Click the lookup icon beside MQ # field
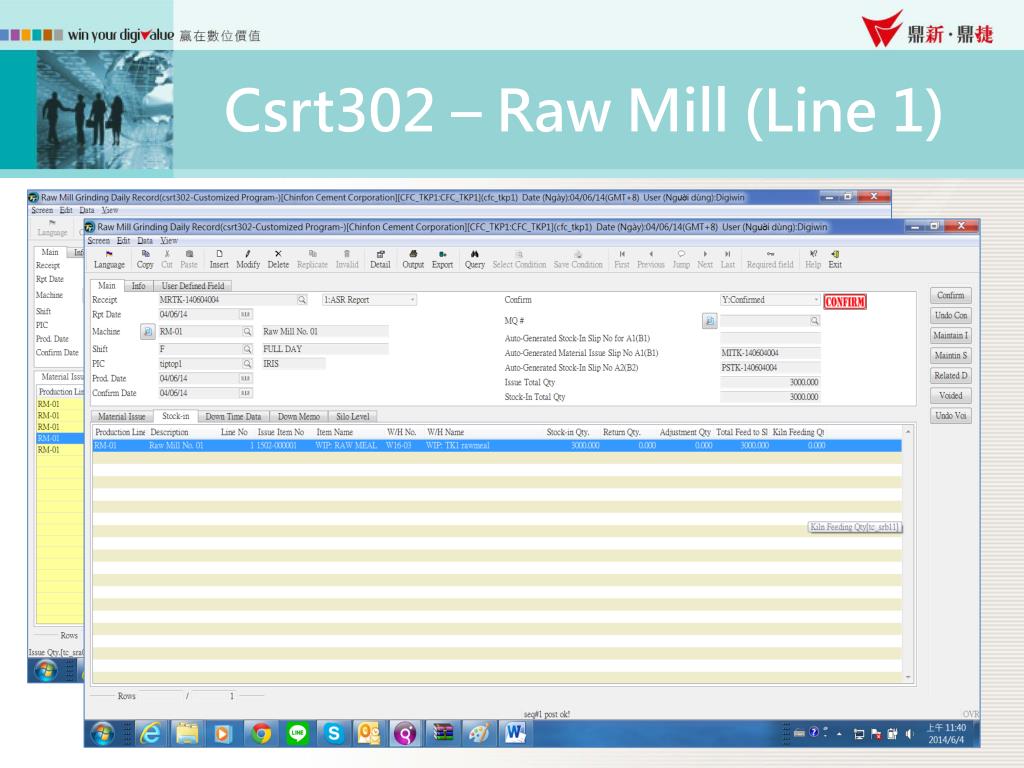 [709, 321]
